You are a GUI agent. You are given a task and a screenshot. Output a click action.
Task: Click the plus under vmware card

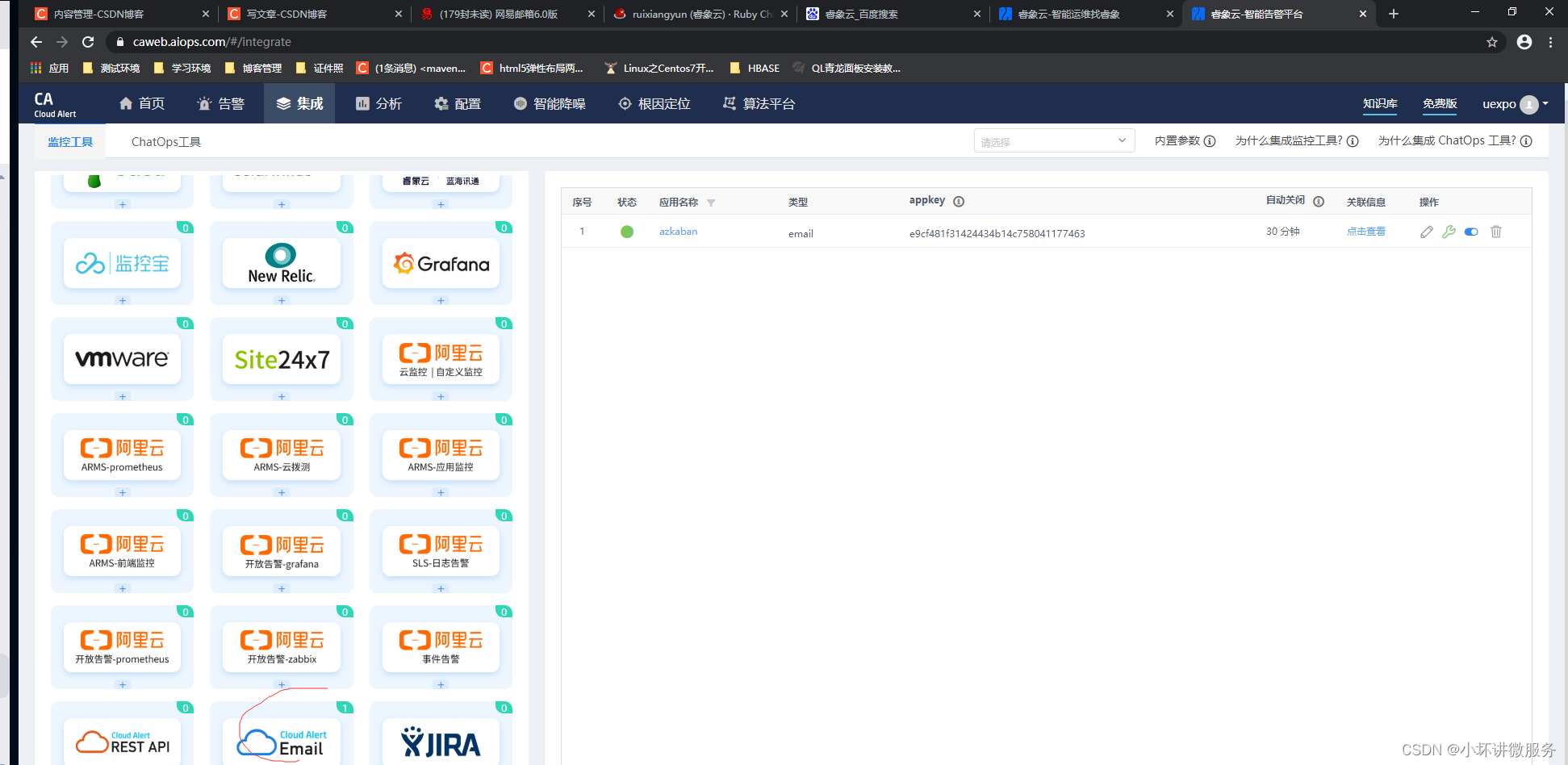pyautogui.click(x=123, y=396)
